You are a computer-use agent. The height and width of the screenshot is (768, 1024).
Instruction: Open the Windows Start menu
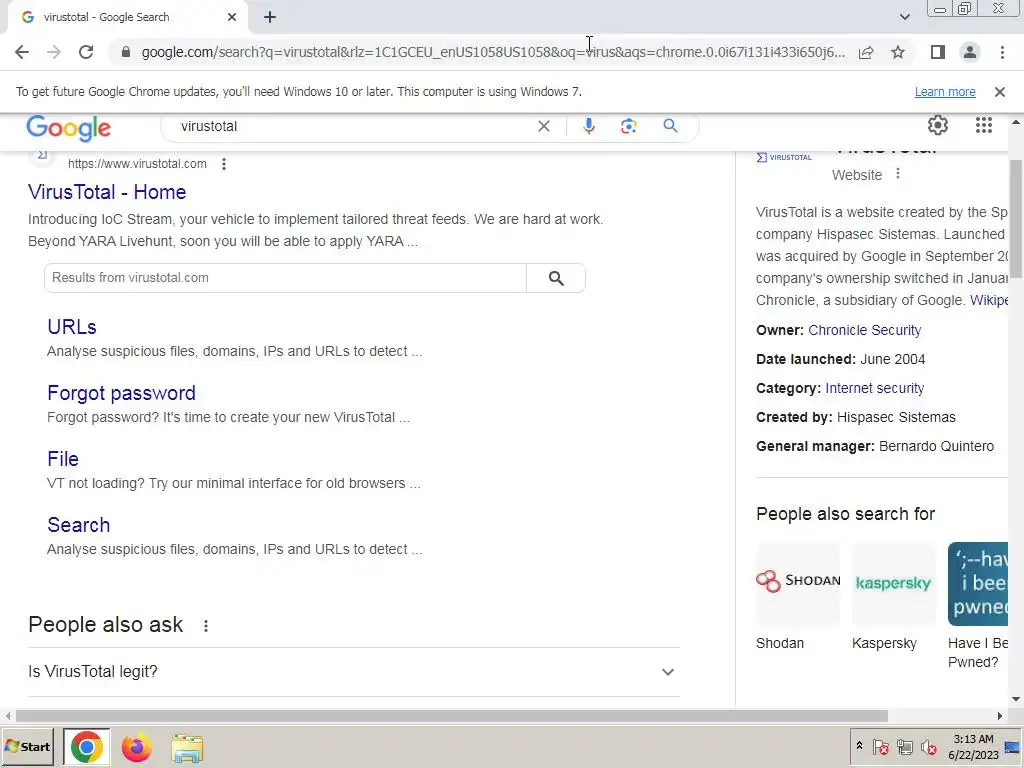coord(28,747)
